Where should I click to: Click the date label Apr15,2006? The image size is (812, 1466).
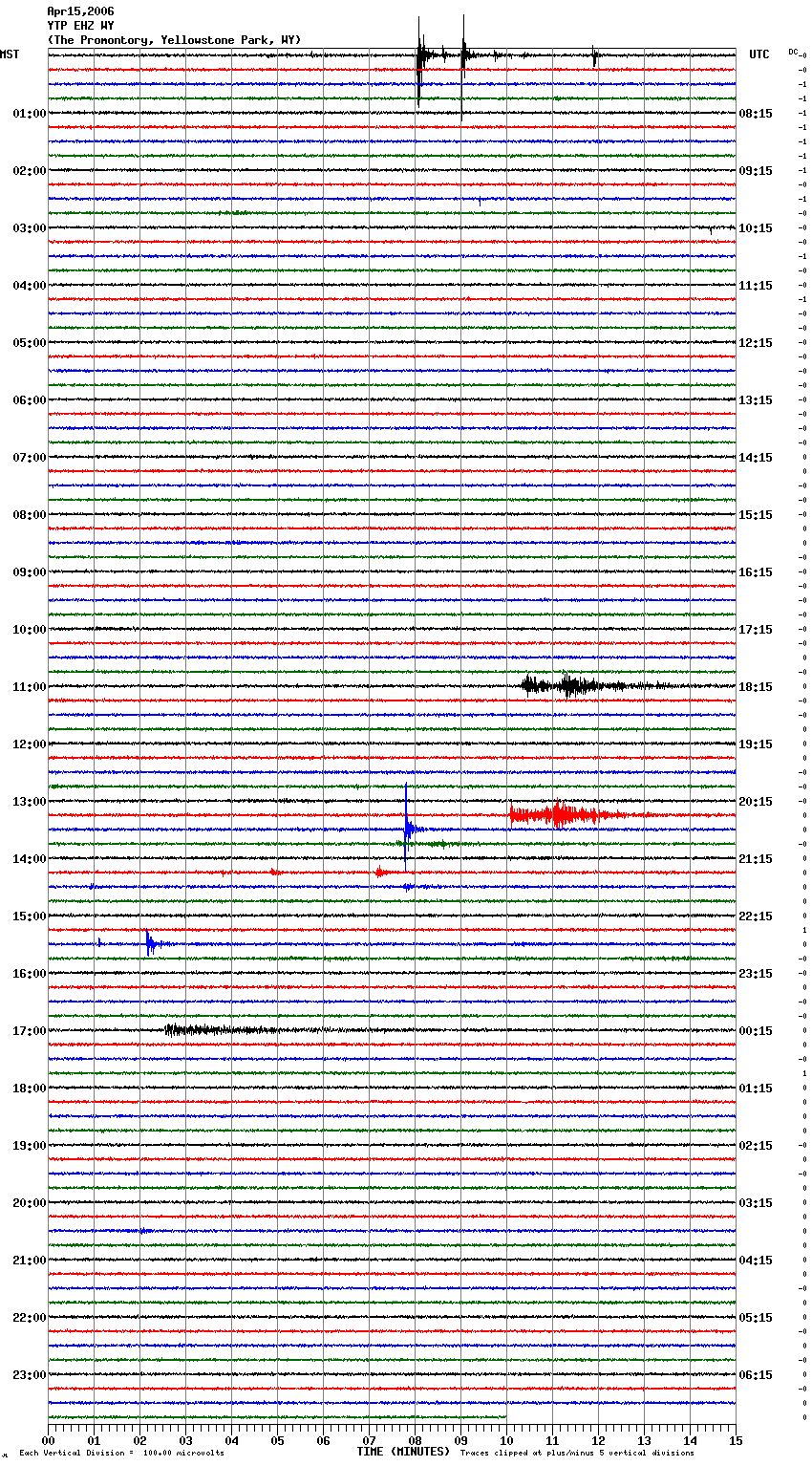[x=80, y=11]
